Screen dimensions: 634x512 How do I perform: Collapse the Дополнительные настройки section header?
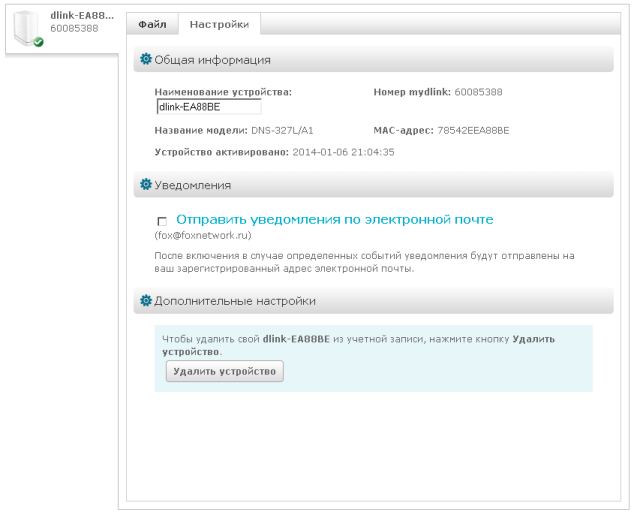tap(373, 301)
